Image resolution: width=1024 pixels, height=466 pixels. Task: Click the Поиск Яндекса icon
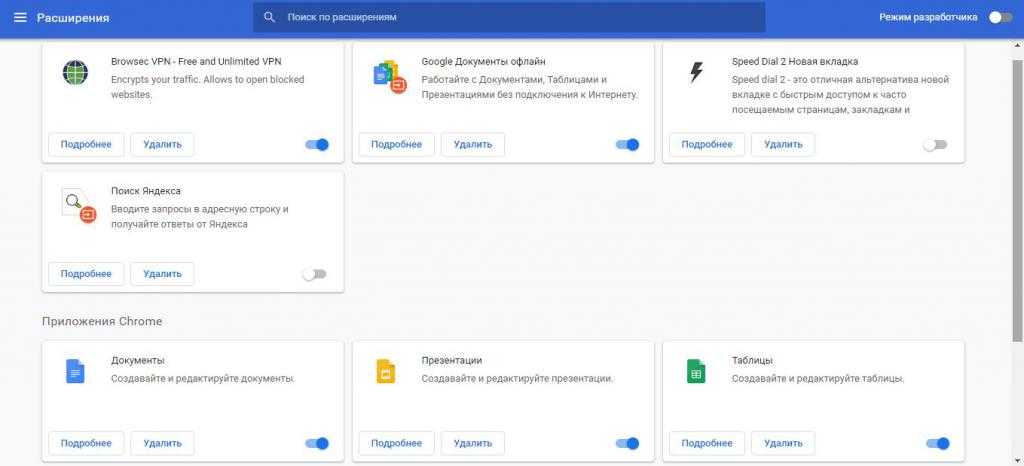coord(78,206)
